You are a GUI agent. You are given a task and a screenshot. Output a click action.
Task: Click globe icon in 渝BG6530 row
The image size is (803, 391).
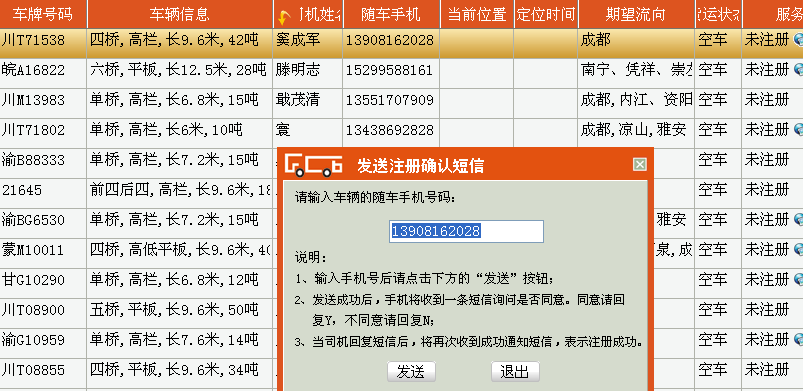[798, 220]
